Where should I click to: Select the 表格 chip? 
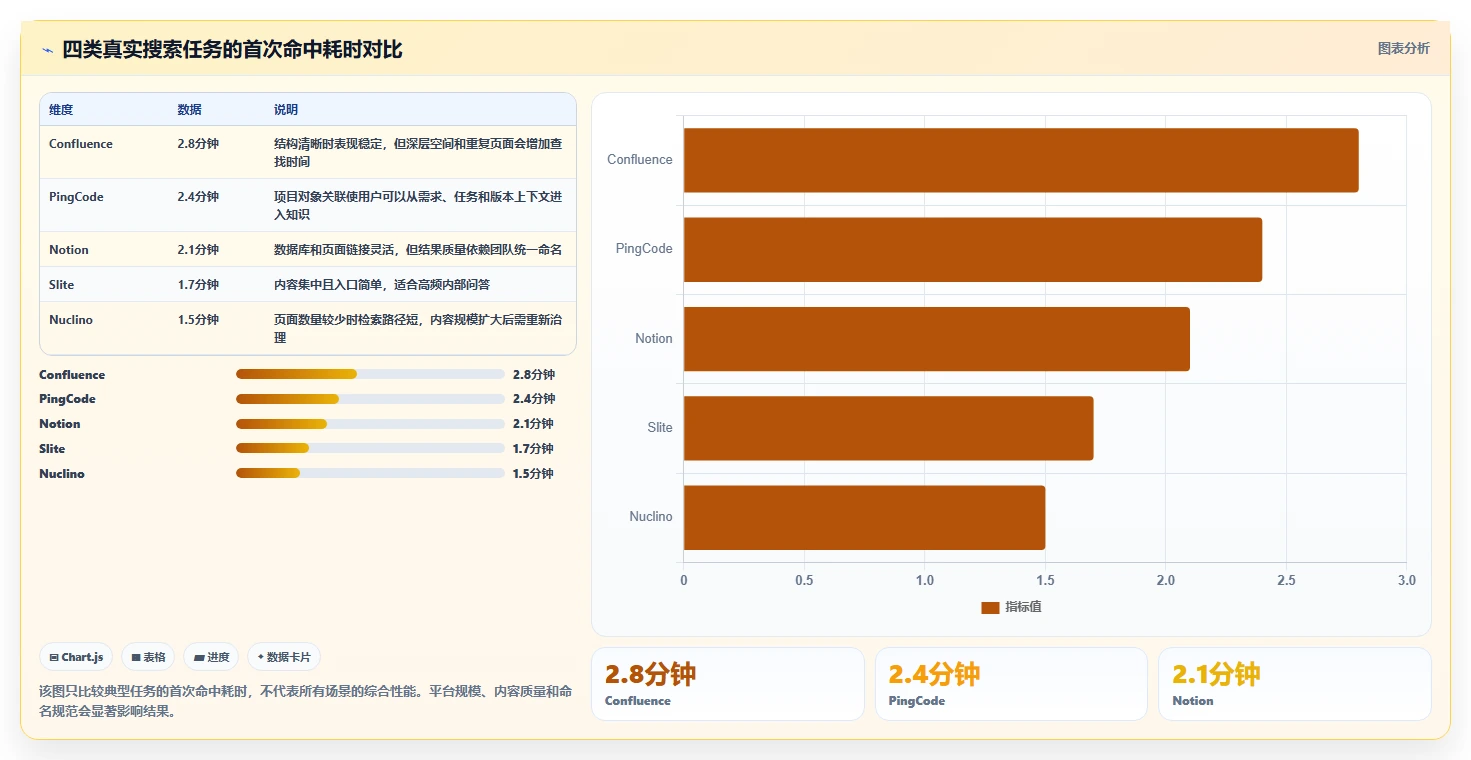point(148,657)
